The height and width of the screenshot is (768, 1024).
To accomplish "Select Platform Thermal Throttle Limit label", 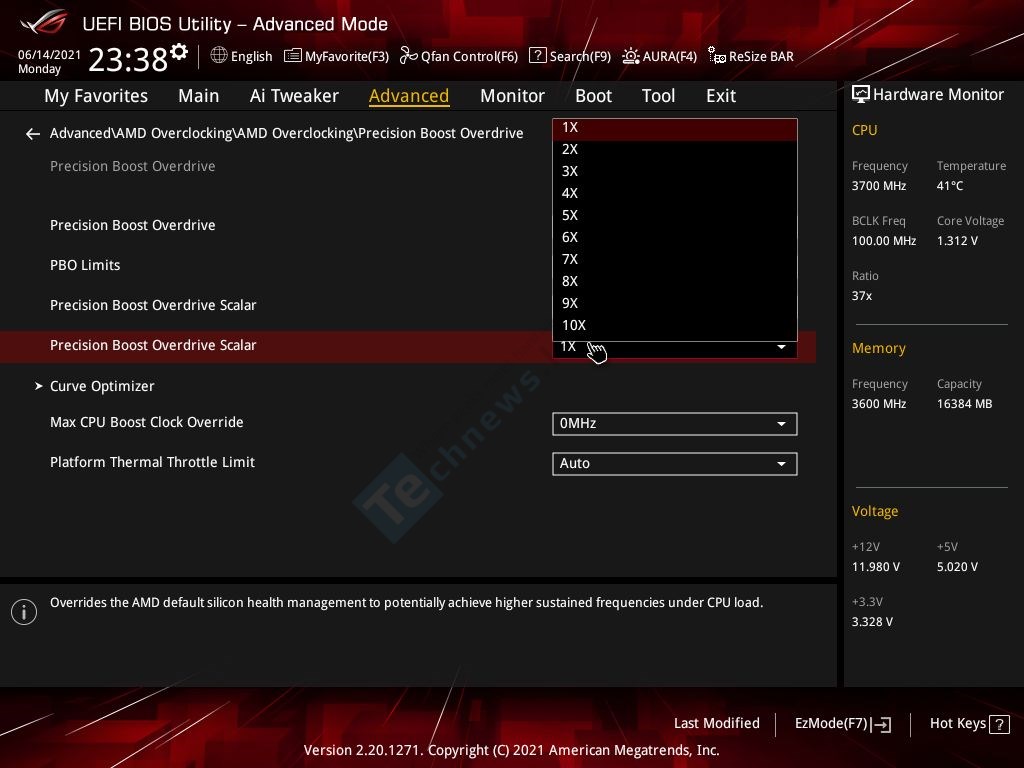I will point(152,462).
